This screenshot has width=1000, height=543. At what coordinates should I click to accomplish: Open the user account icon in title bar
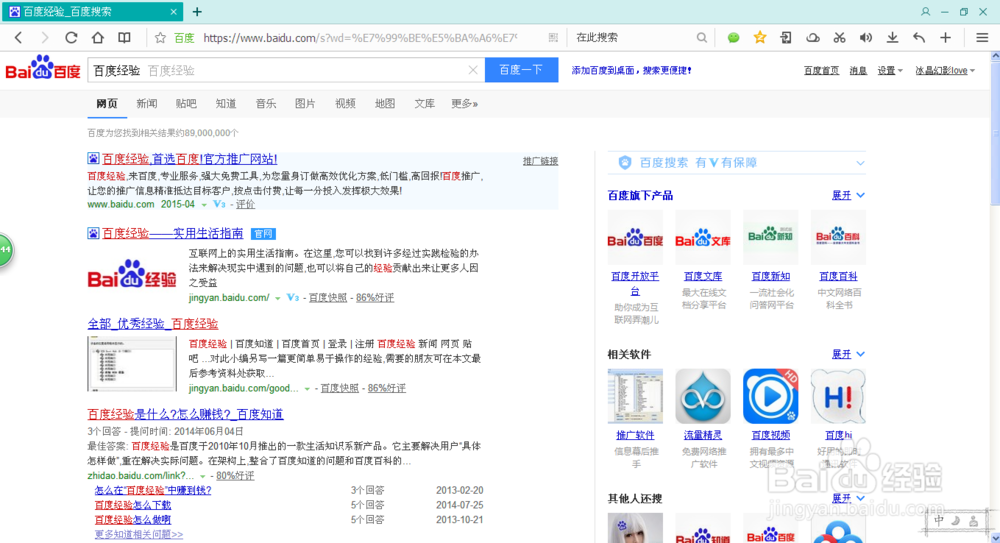pyautogui.click(x=925, y=11)
